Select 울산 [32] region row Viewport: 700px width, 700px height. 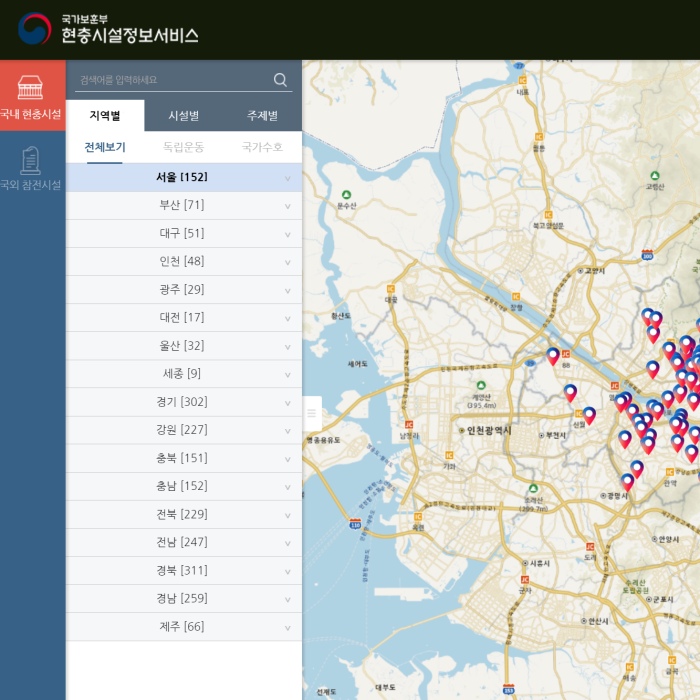tap(184, 346)
